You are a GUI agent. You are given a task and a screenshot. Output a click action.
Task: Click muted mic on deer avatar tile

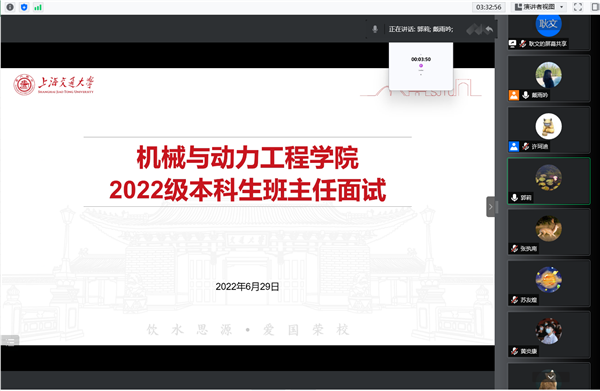click(x=515, y=249)
